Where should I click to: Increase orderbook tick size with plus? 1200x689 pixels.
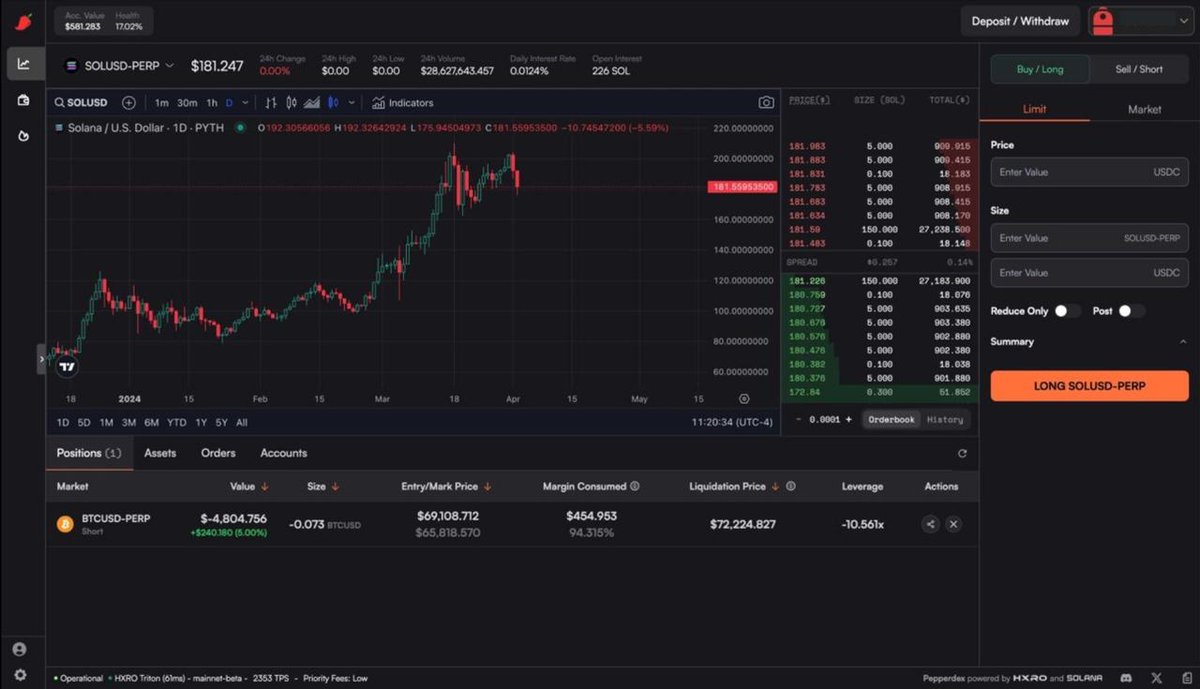(x=850, y=420)
